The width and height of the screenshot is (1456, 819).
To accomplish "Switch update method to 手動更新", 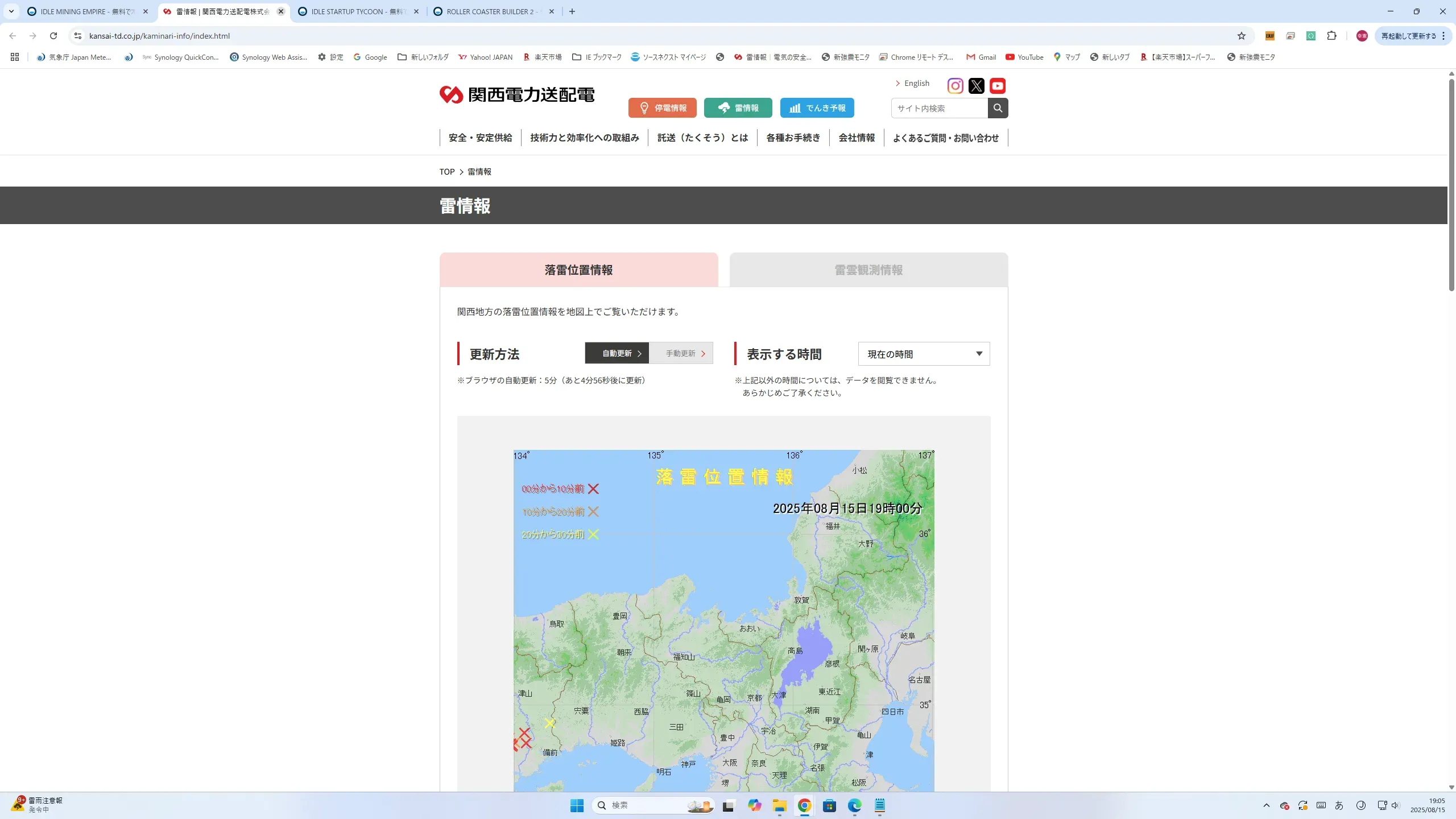I will click(681, 353).
